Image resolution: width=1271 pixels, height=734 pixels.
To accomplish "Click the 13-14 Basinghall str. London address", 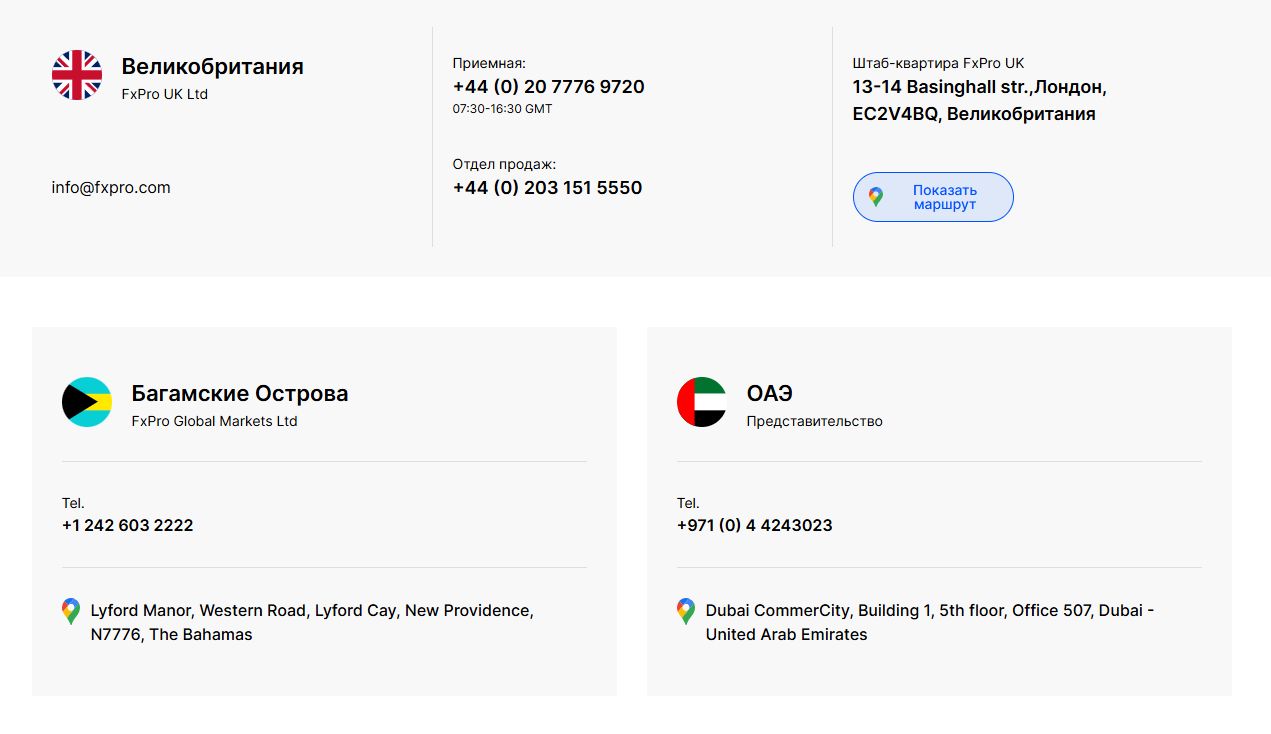I will click(978, 100).
